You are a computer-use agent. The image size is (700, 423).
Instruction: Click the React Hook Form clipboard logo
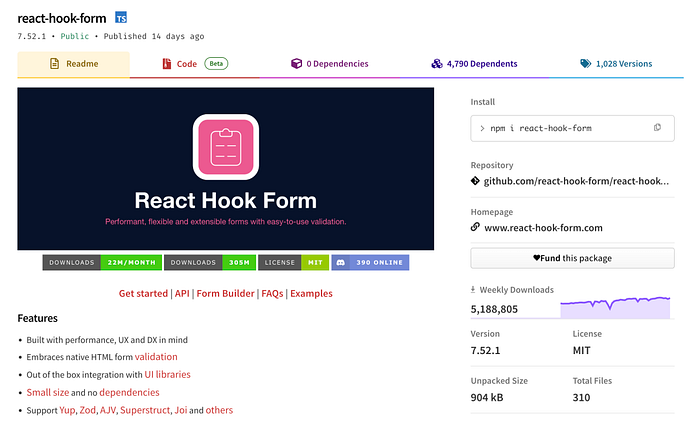(x=226, y=147)
